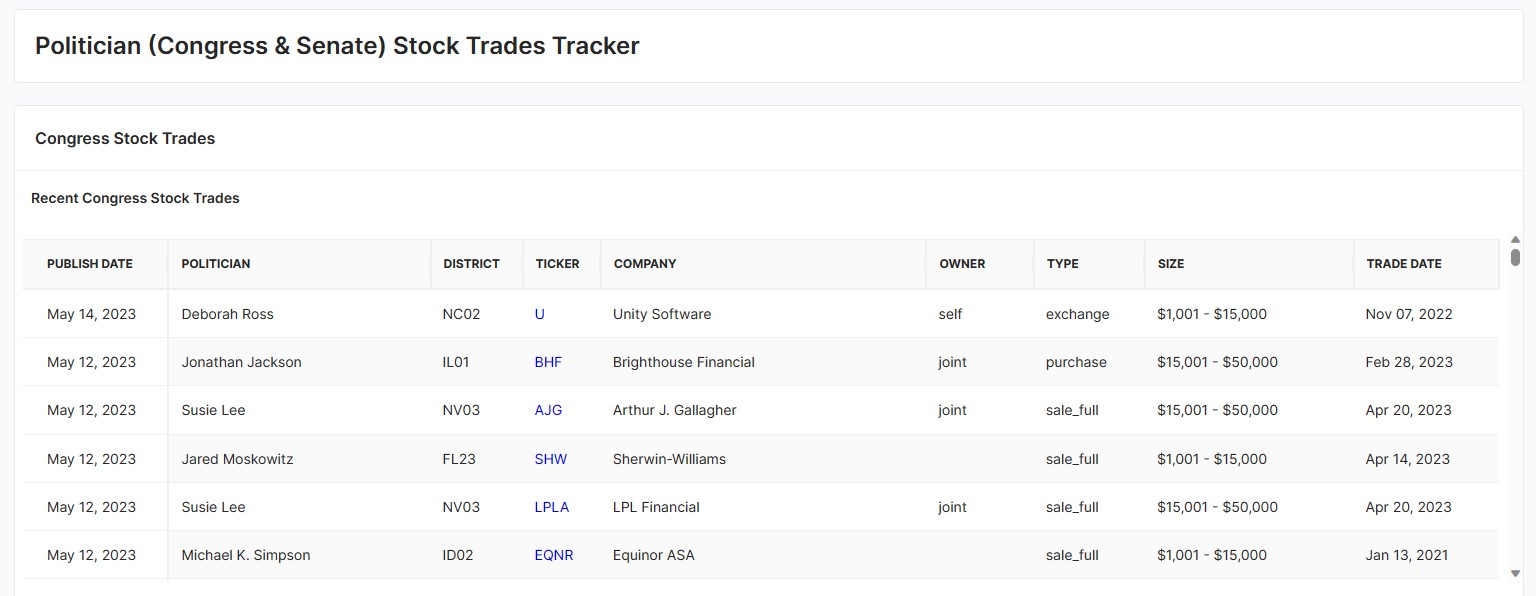
Task: Click Susie Lee in the LPLA row
Action: pyautogui.click(x=213, y=507)
